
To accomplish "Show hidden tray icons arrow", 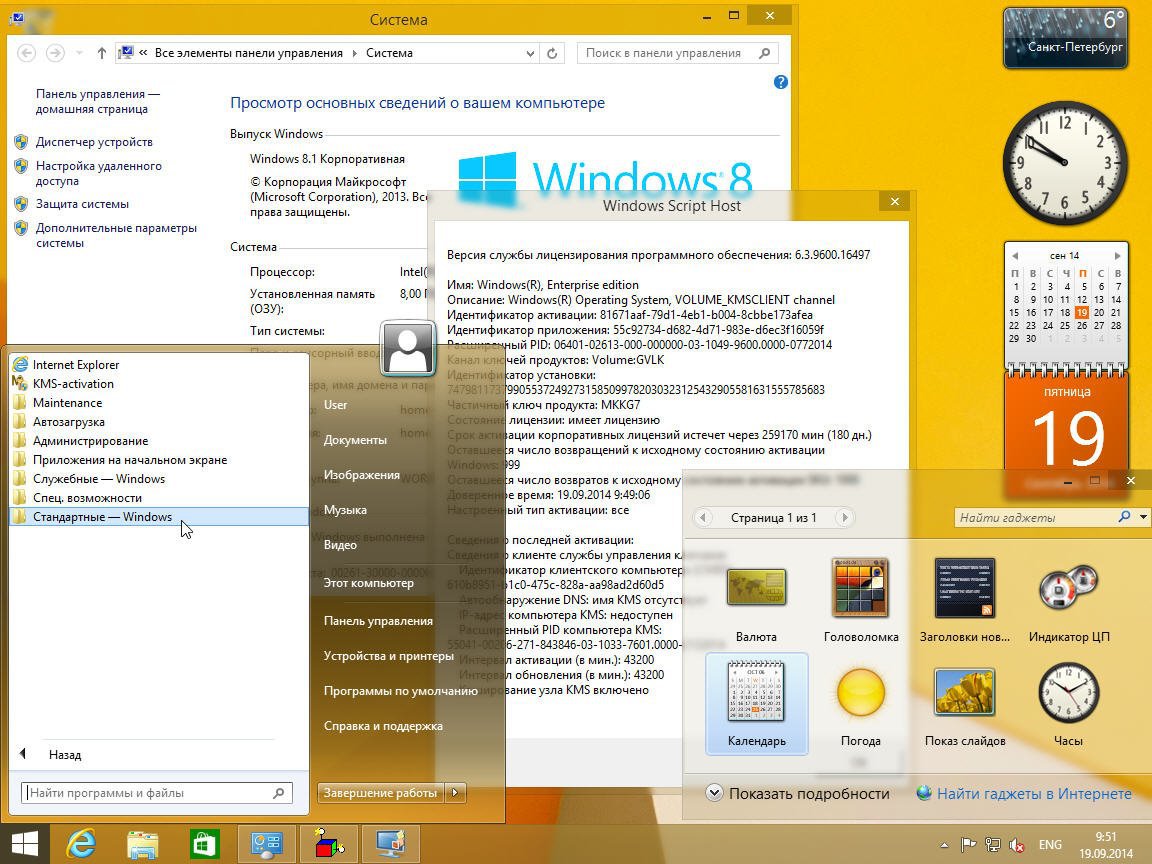I will click(945, 845).
